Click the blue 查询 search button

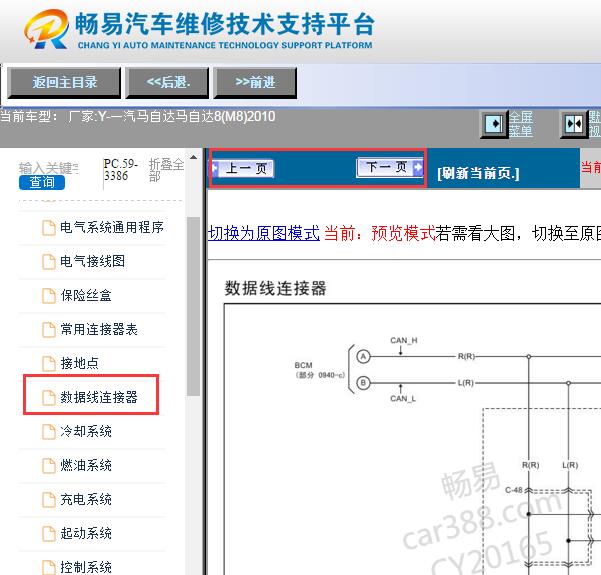42,182
